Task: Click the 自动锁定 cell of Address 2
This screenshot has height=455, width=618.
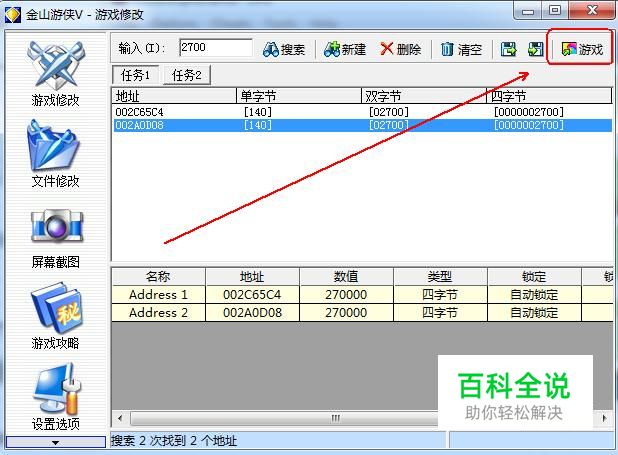Action: (534, 313)
